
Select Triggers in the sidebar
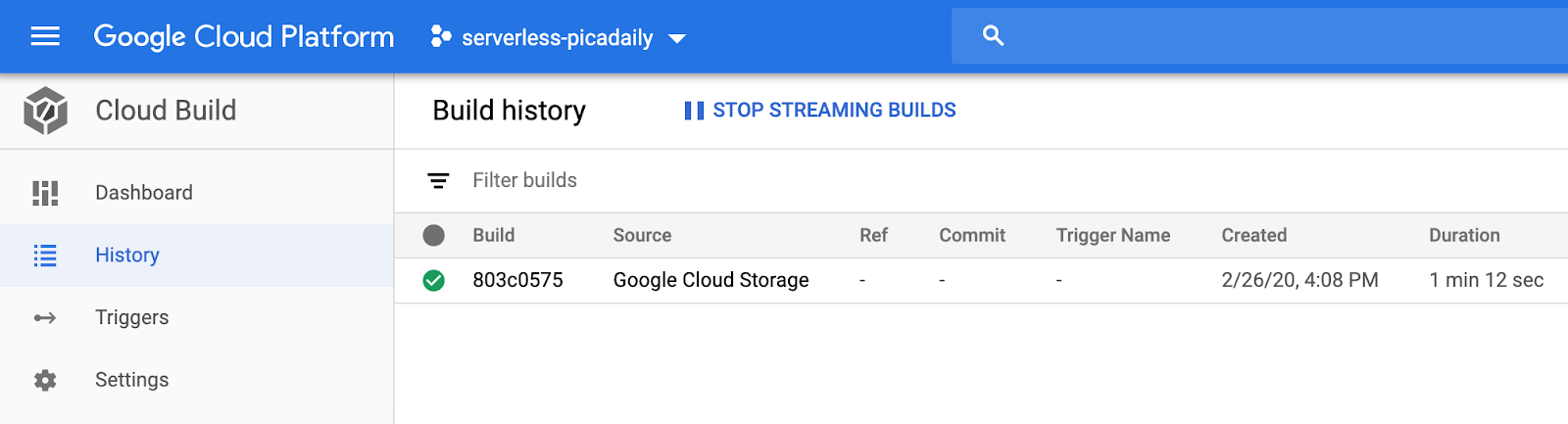pyautogui.click(x=132, y=317)
